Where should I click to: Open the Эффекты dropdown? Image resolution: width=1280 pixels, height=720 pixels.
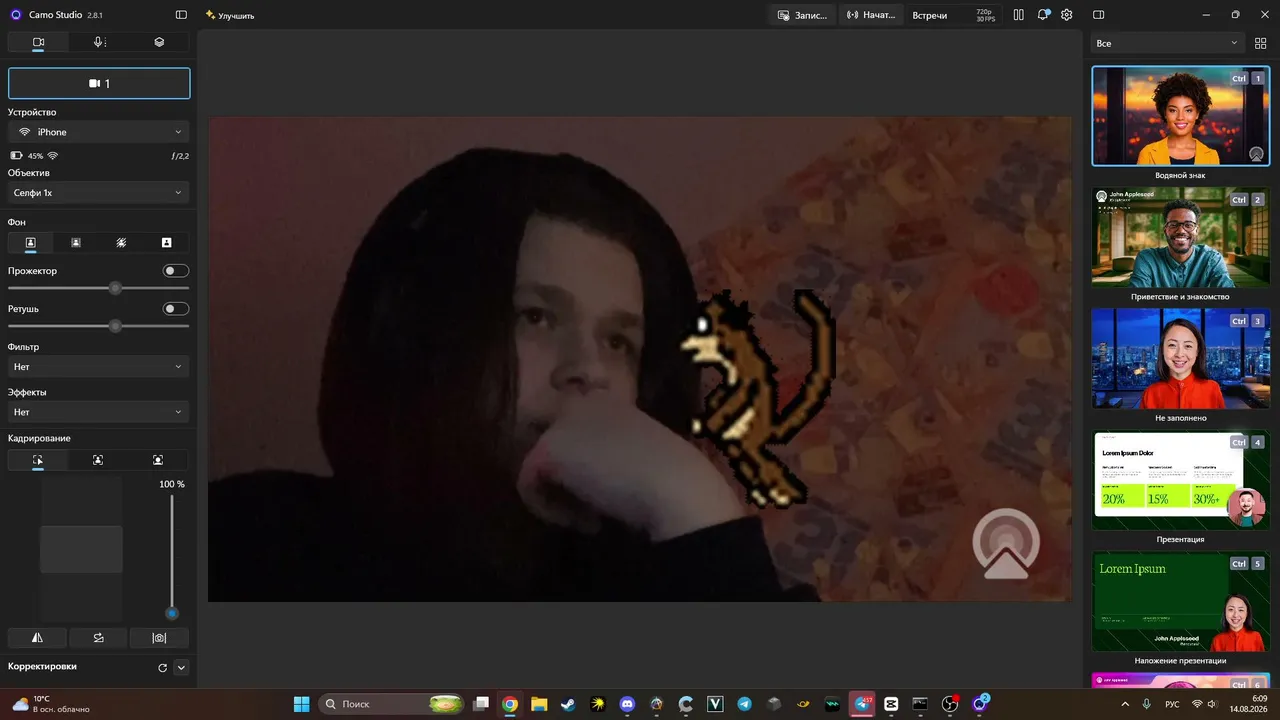coord(99,412)
